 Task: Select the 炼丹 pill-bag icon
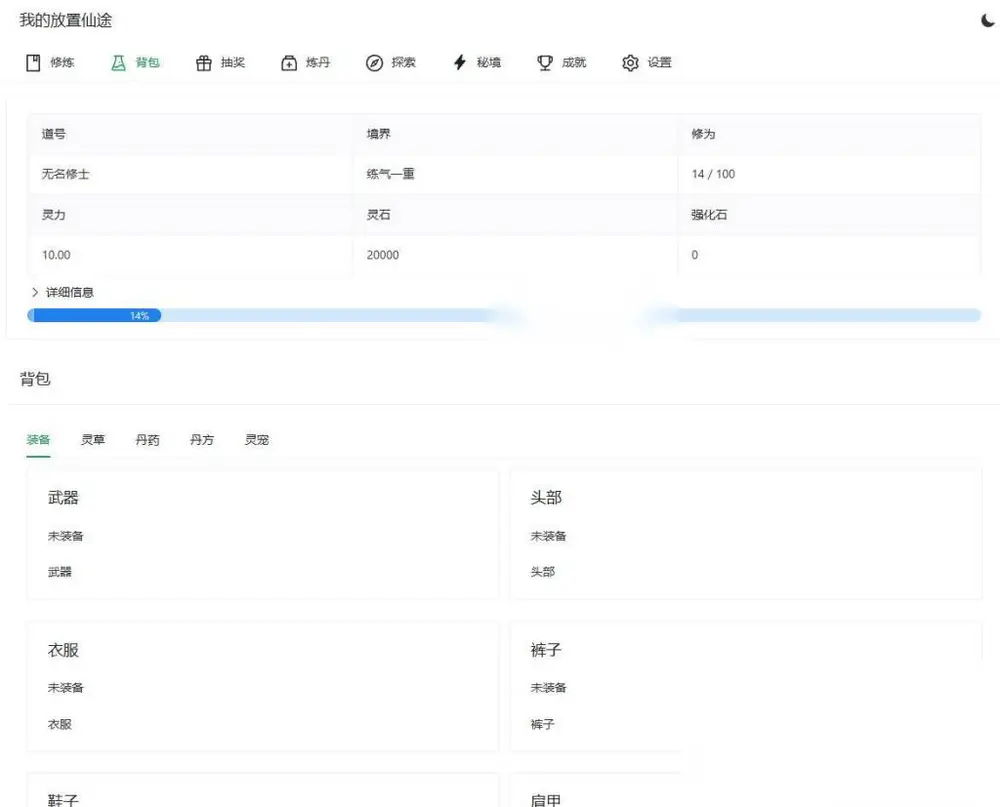(289, 63)
